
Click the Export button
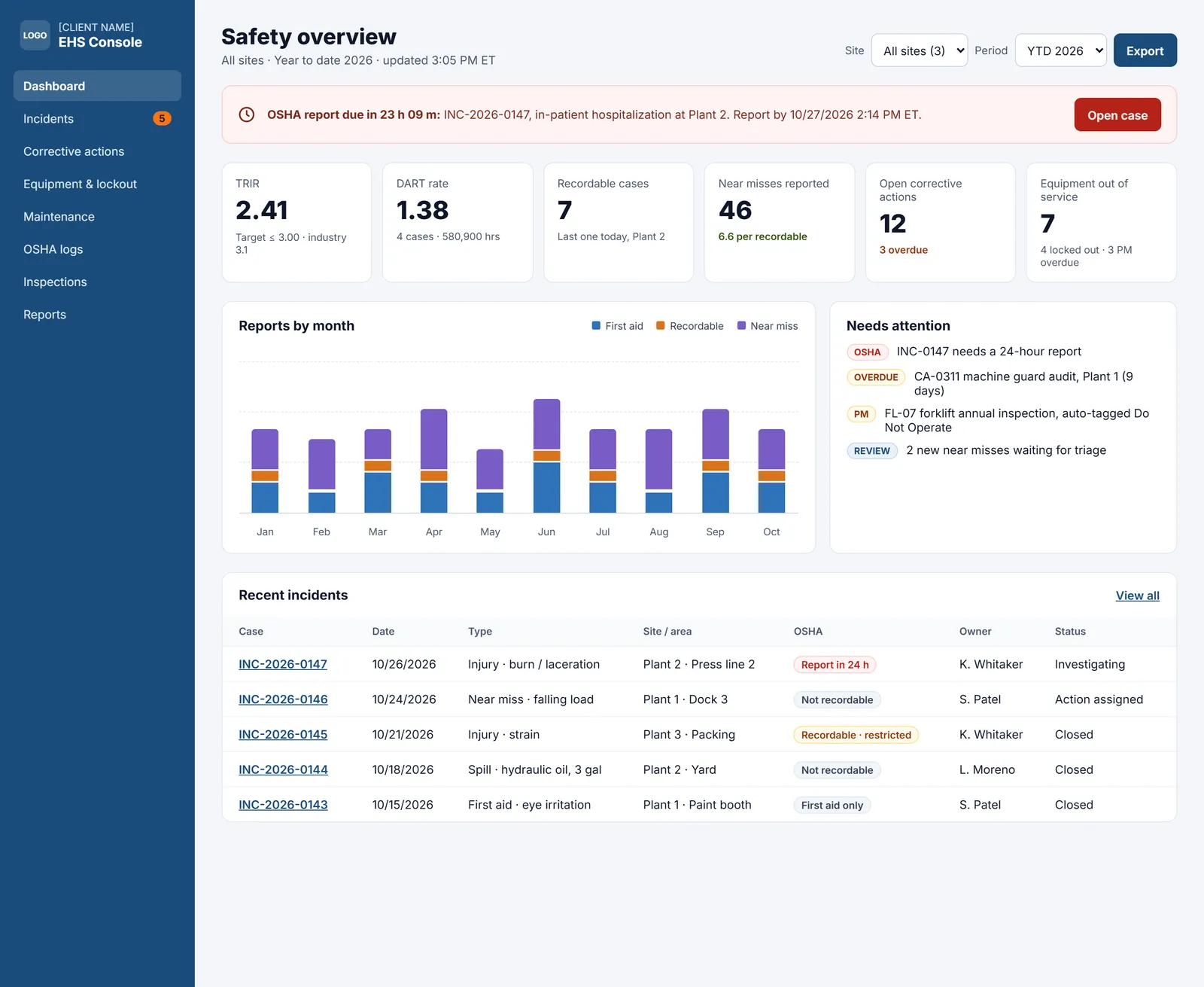1145,50
